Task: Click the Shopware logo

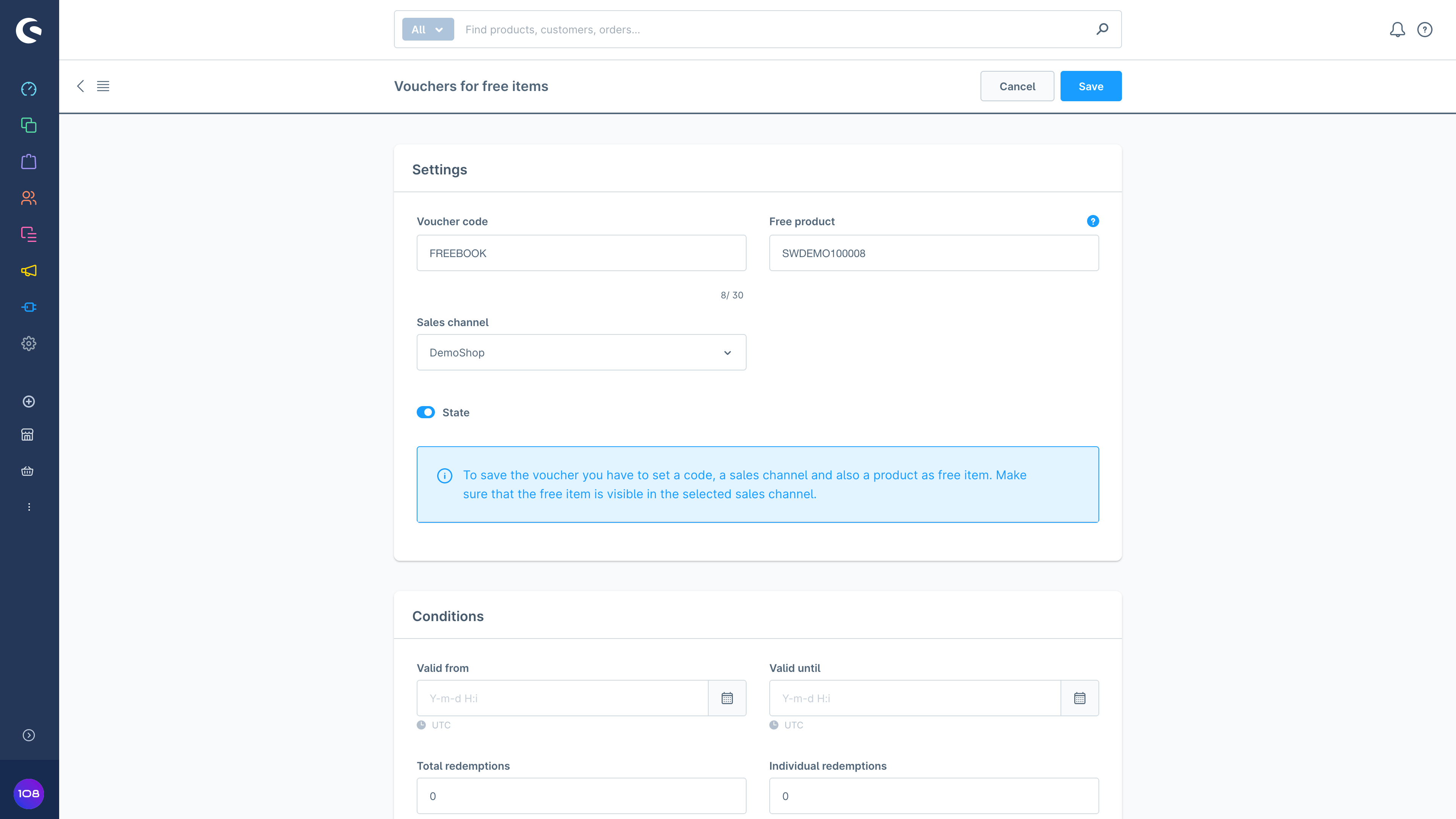Action: point(29,30)
